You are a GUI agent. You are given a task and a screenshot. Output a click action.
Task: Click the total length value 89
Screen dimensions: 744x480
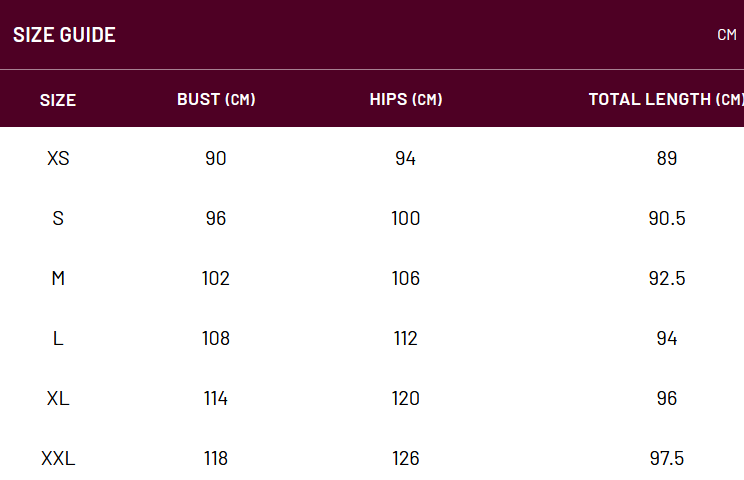pyautogui.click(x=667, y=158)
